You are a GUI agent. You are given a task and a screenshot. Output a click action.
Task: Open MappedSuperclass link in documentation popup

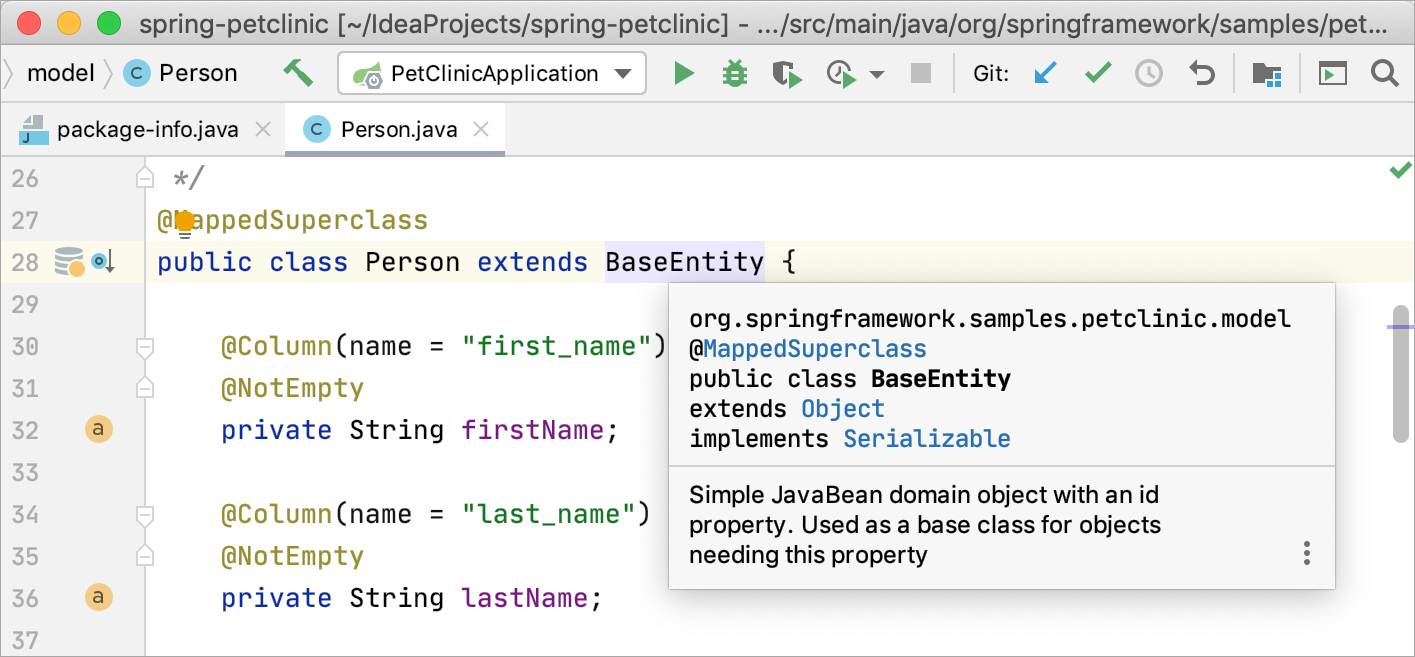[x=815, y=349]
